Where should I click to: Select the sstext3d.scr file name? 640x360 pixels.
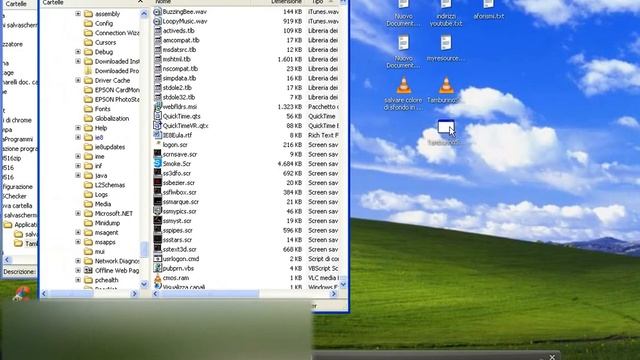(179, 249)
